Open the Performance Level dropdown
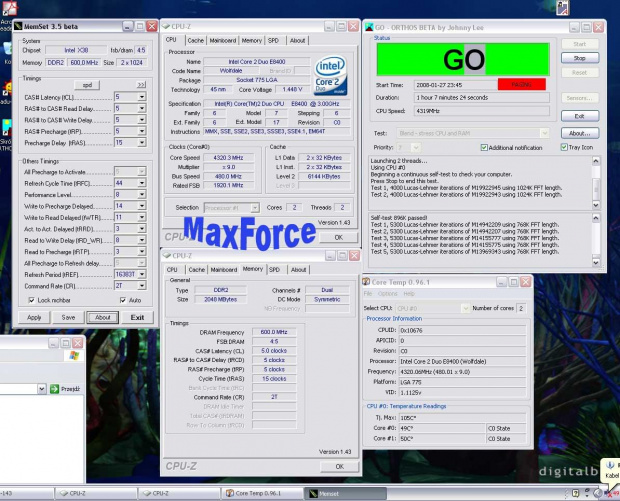Screen dimensions: 620x501 pos(142,195)
